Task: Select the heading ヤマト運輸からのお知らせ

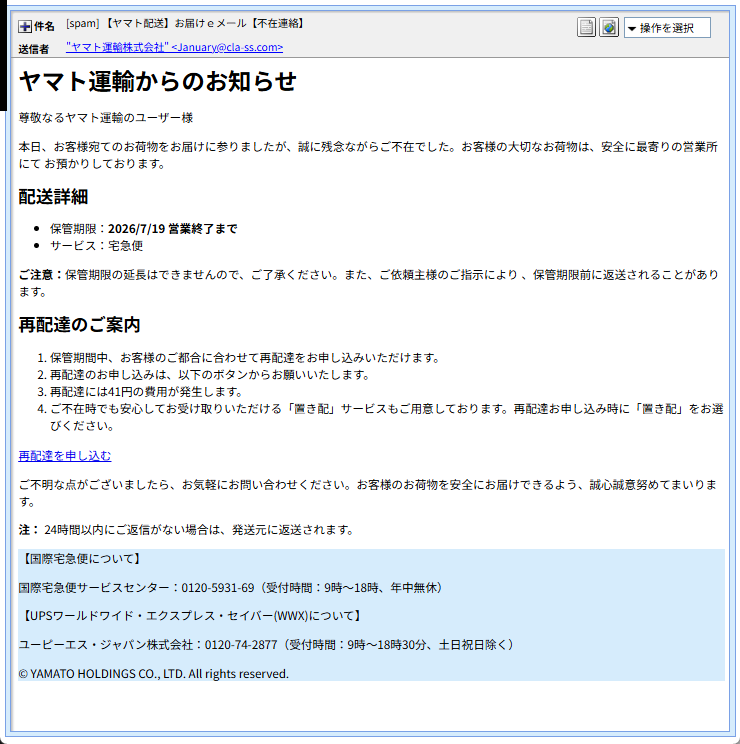Action: (x=157, y=81)
